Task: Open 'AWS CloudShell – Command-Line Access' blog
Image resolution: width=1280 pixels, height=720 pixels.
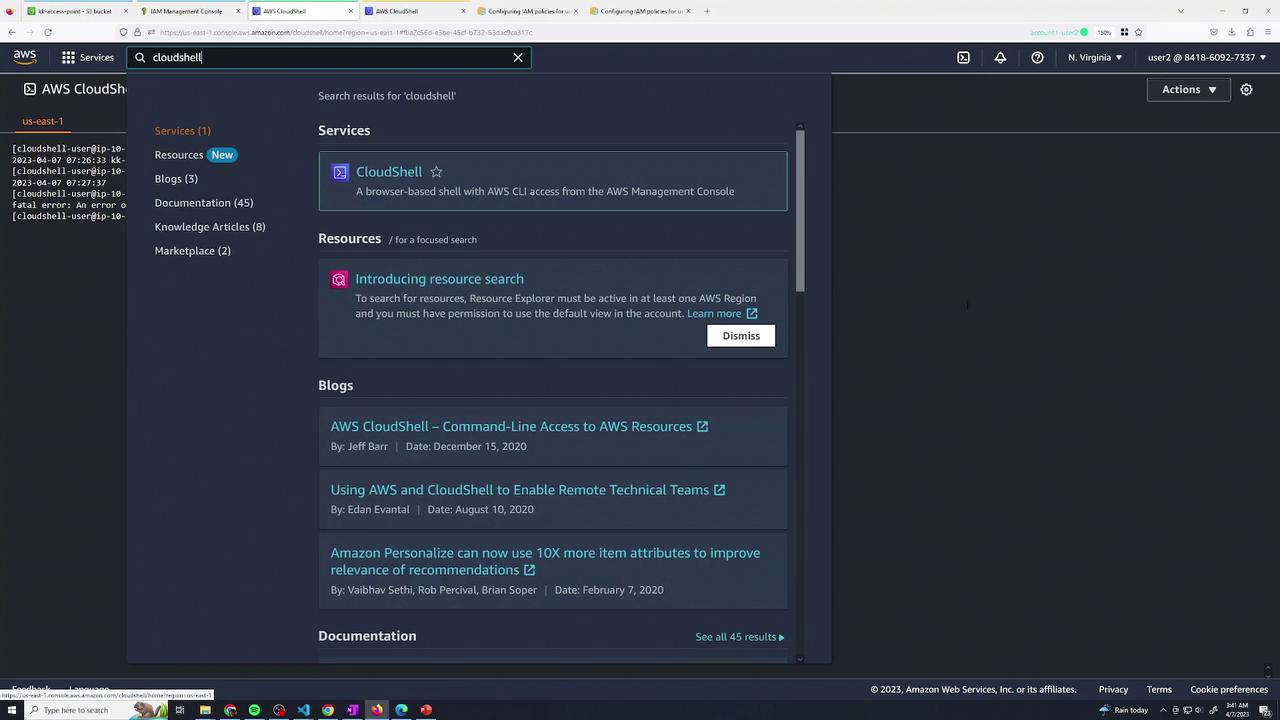Action: 519,426
